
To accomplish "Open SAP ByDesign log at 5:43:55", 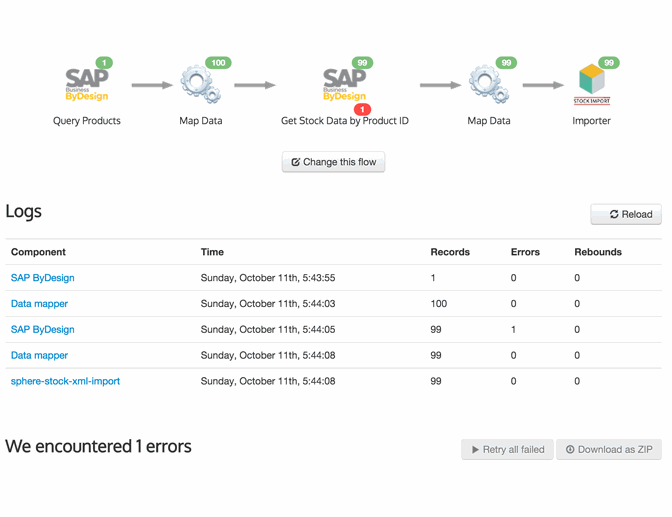I will [x=42, y=278].
